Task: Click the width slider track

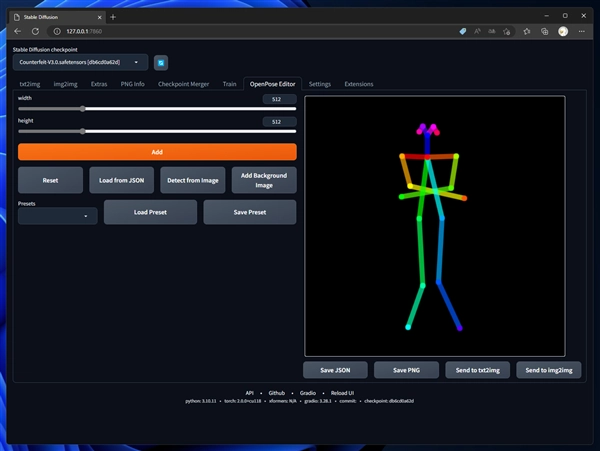Action: pyautogui.click(x=155, y=108)
